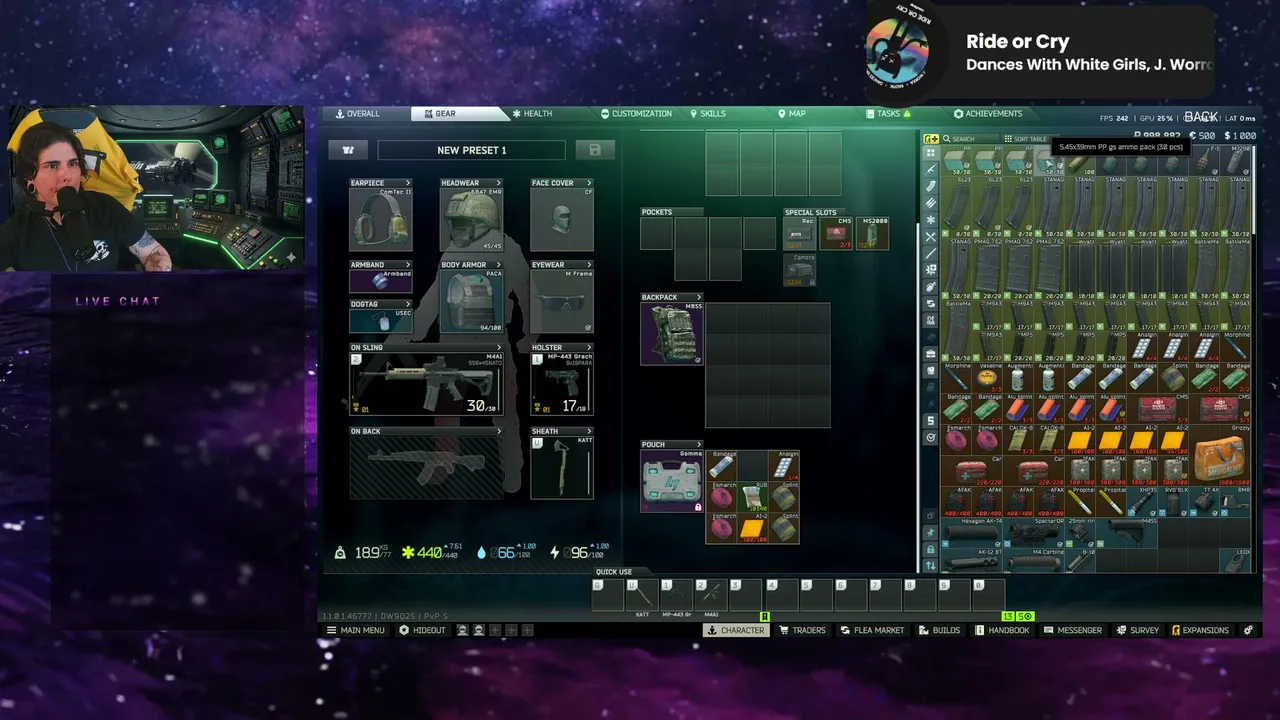This screenshot has height=720, width=1280.
Task: Open the gear preset list icon button
Action: tap(348, 150)
